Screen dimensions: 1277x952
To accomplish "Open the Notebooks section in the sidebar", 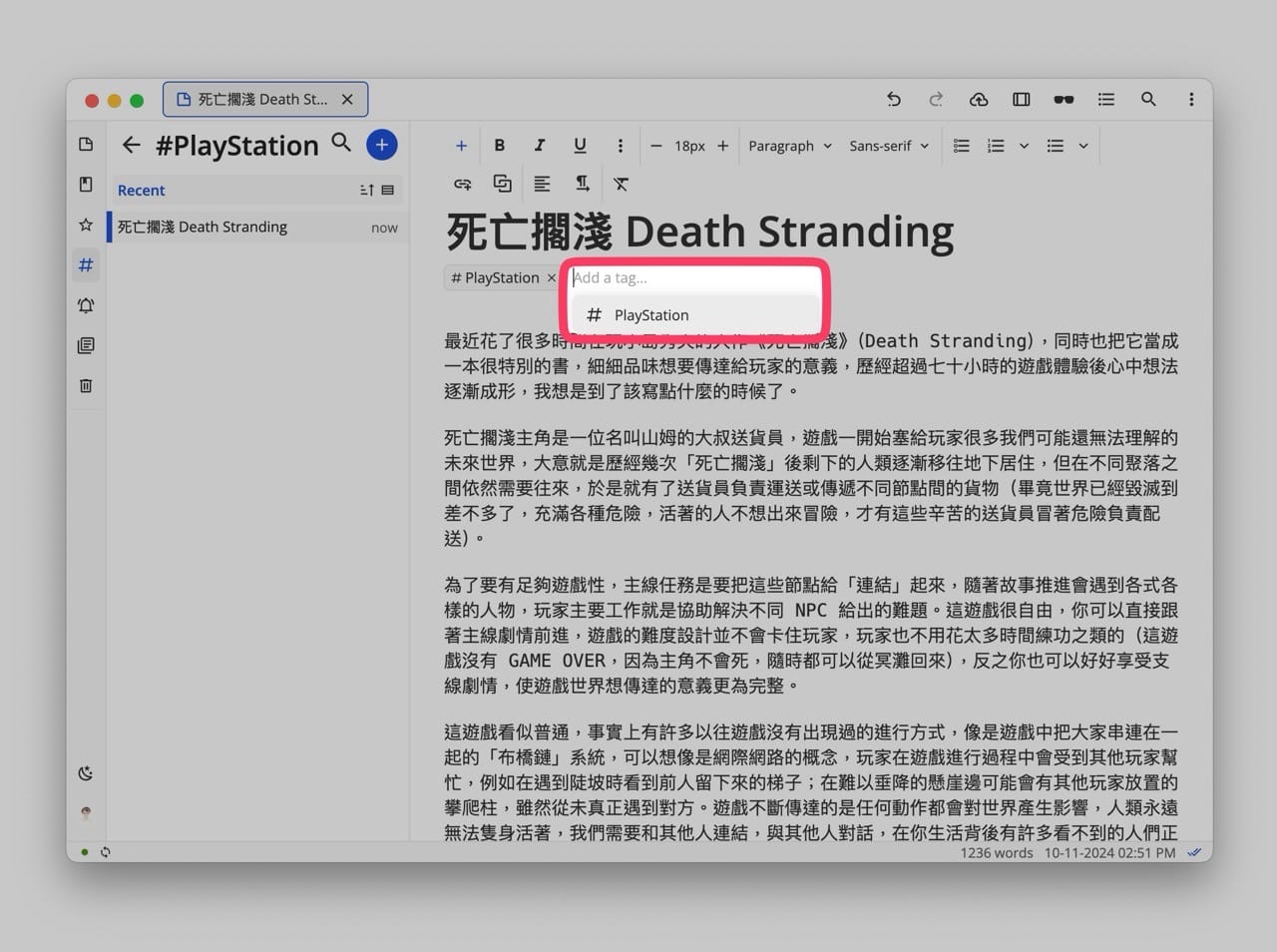I will pos(86,185).
